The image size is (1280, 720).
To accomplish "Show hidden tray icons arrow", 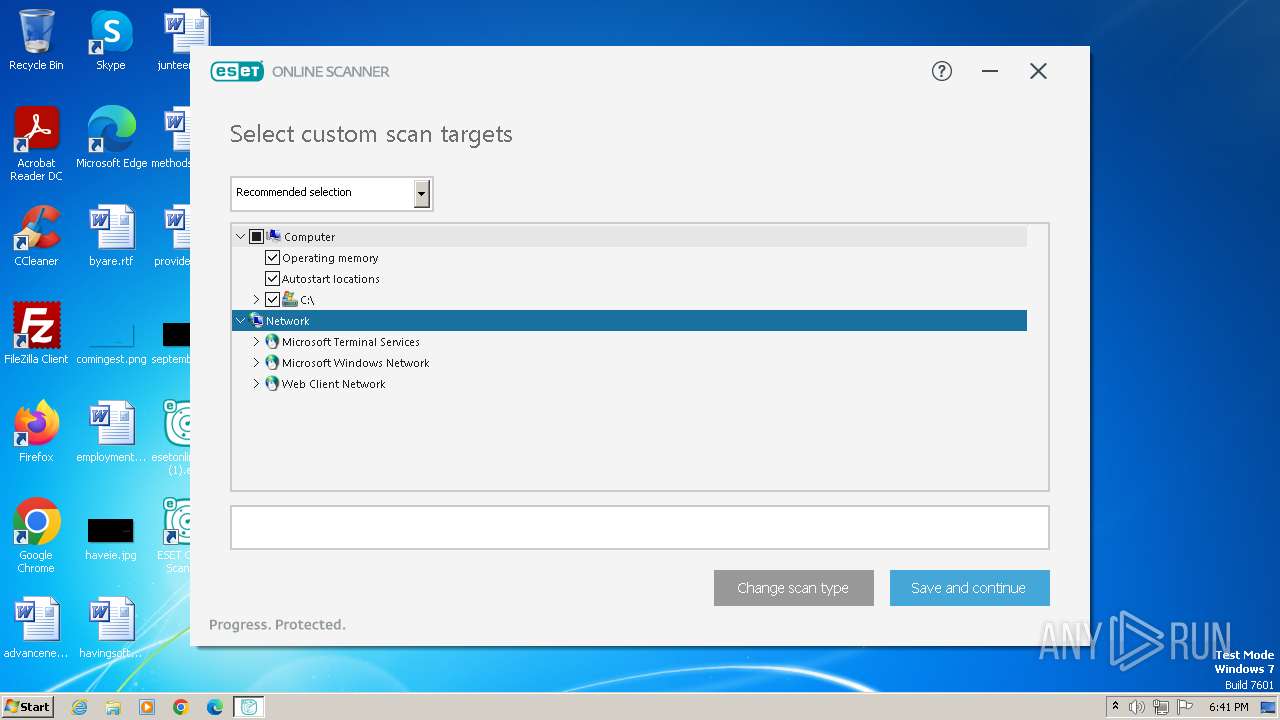I will pos(1115,707).
